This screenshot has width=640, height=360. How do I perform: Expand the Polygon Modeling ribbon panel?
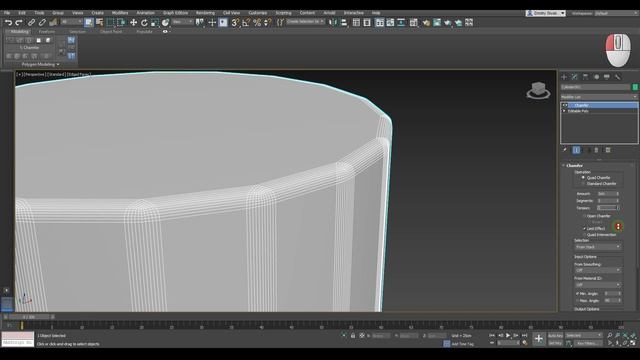[x=40, y=64]
